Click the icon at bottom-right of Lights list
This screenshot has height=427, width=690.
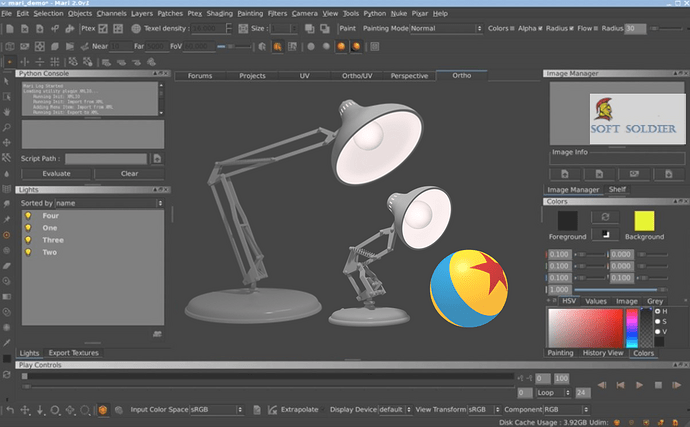[x=157, y=334]
